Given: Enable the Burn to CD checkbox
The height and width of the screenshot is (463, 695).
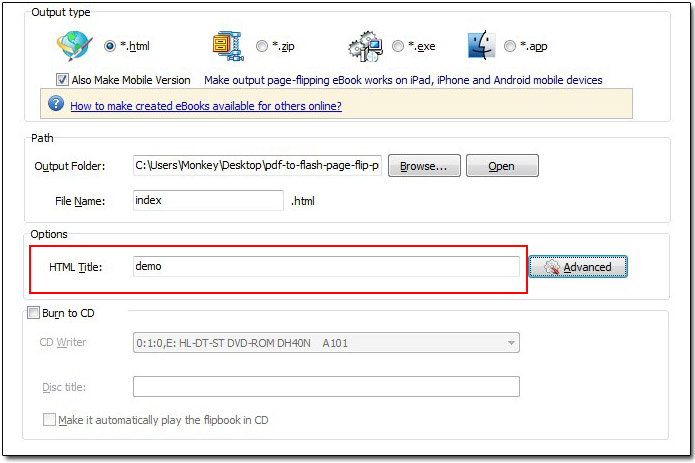Looking at the screenshot, I should click(x=33, y=313).
